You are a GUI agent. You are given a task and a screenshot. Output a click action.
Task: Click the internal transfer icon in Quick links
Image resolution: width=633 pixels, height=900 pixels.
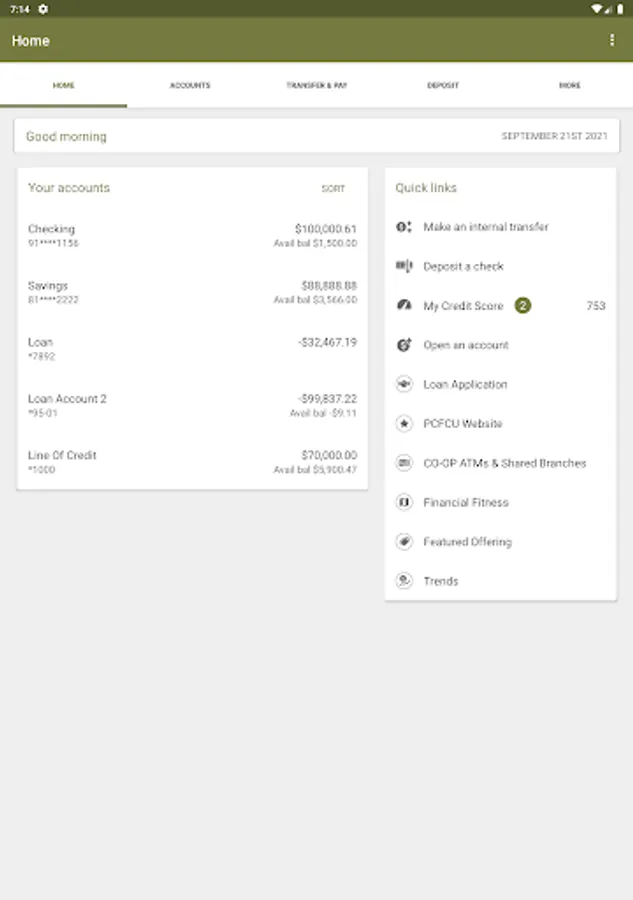tap(404, 227)
